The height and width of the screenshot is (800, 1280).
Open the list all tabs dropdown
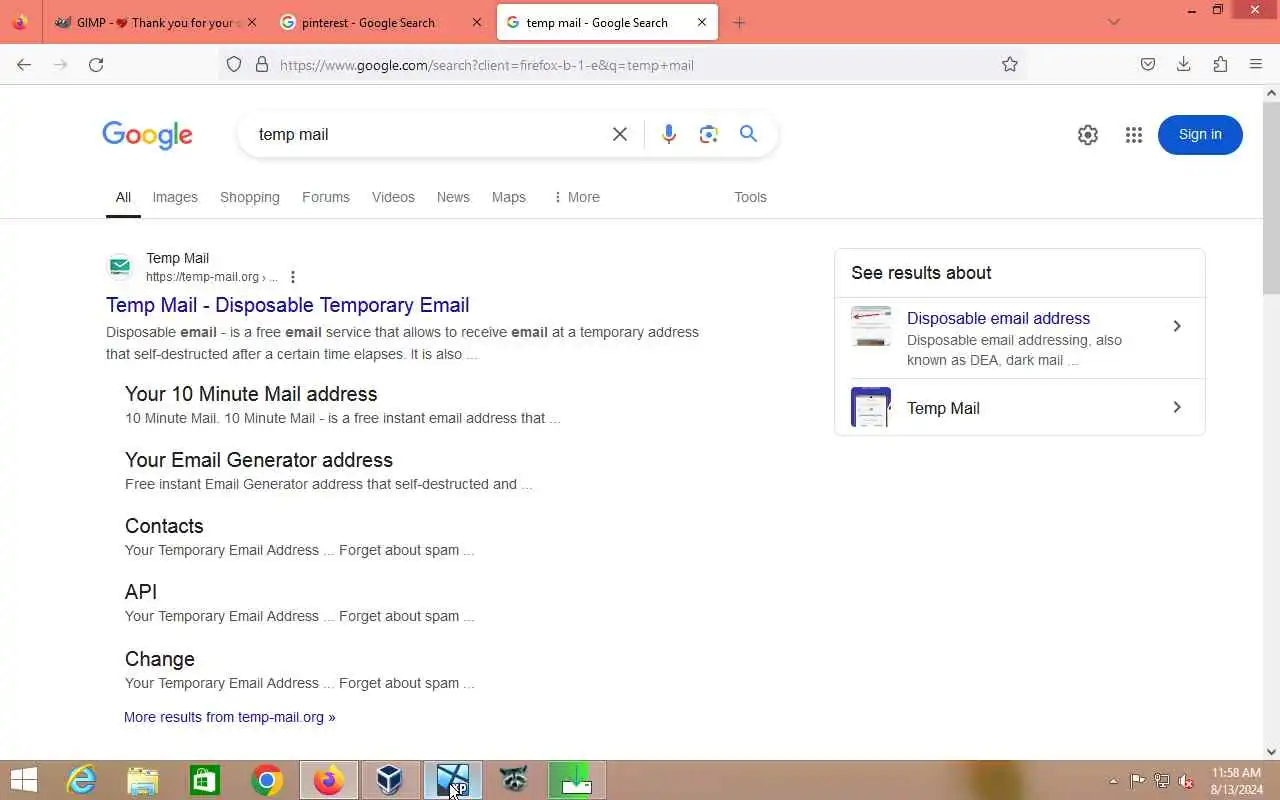[1114, 22]
